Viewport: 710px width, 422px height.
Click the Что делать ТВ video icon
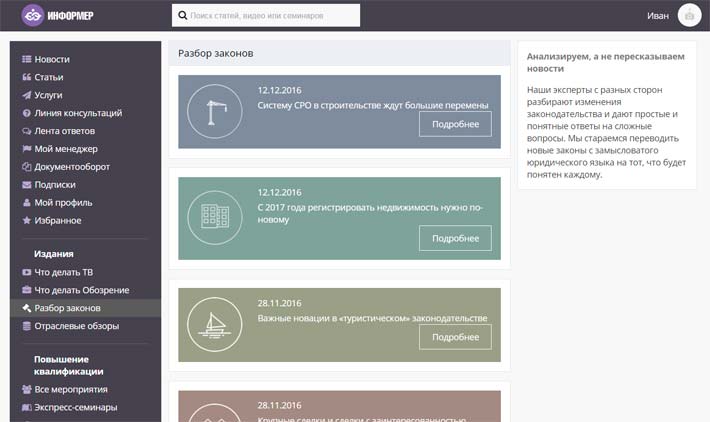tap(27, 272)
